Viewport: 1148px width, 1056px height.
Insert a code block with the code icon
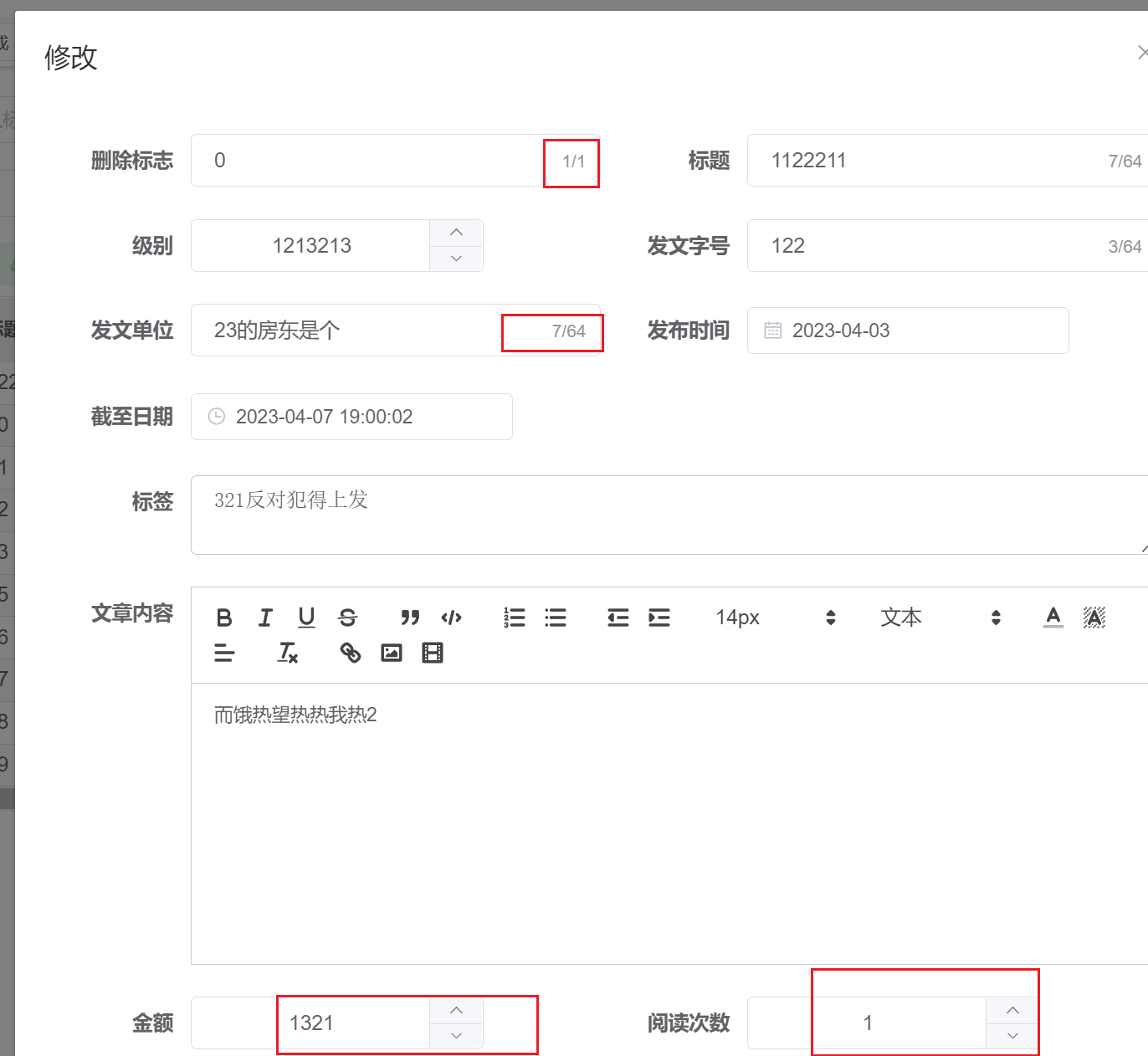(x=451, y=618)
